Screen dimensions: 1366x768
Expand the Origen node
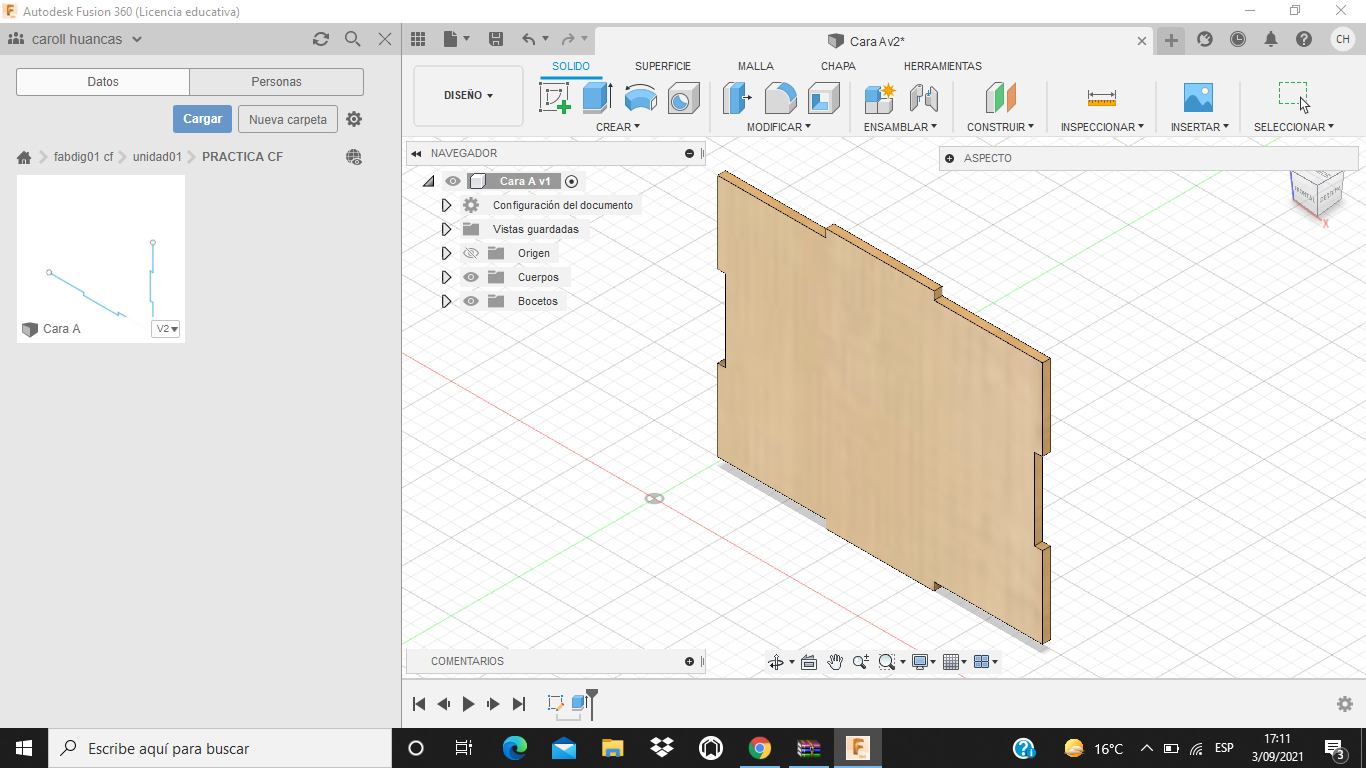tap(447, 253)
